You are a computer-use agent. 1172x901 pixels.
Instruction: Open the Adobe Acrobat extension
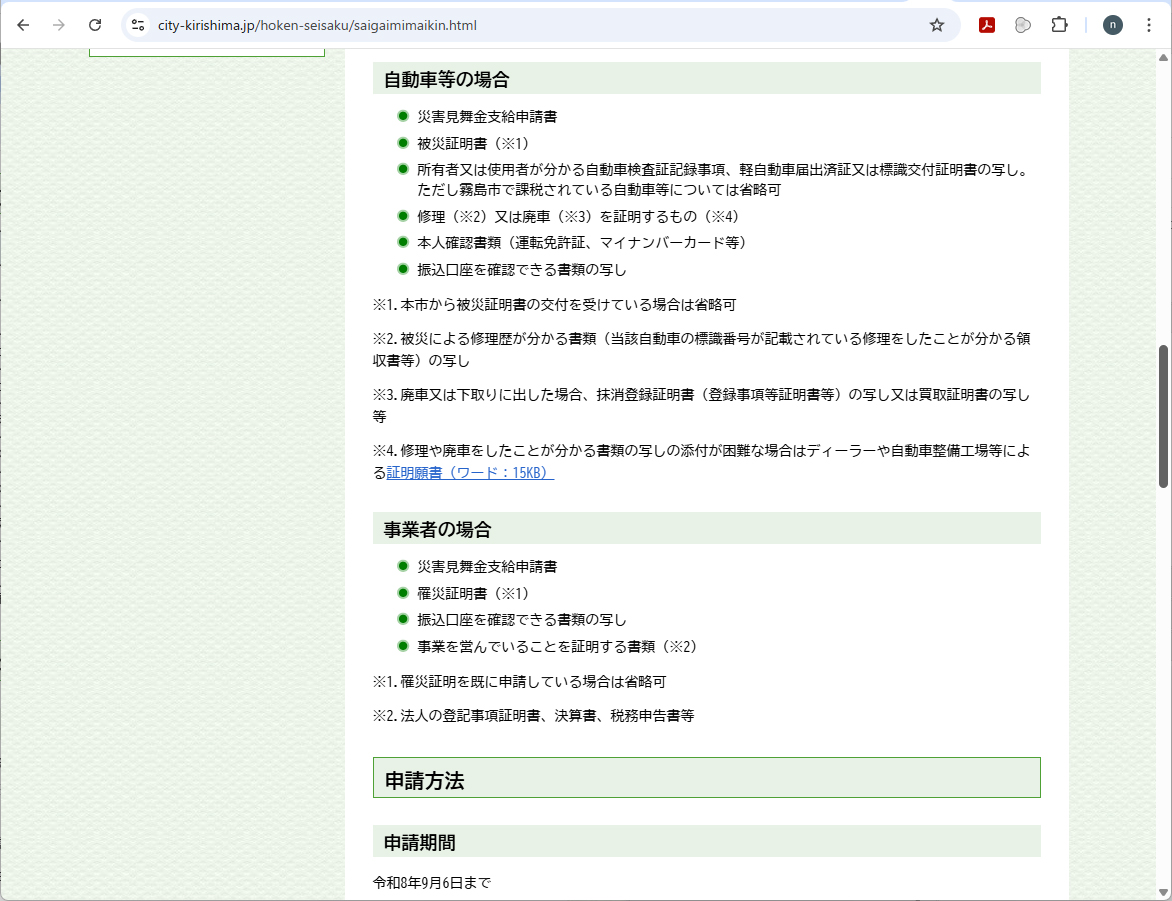[x=986, y=25]
